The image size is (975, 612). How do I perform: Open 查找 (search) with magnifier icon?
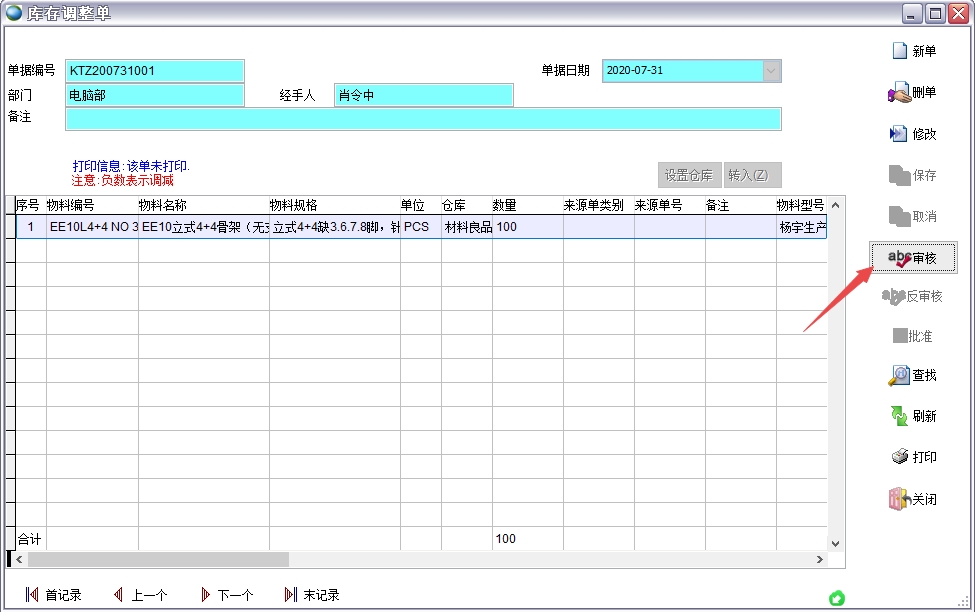(x=899, y=376)
